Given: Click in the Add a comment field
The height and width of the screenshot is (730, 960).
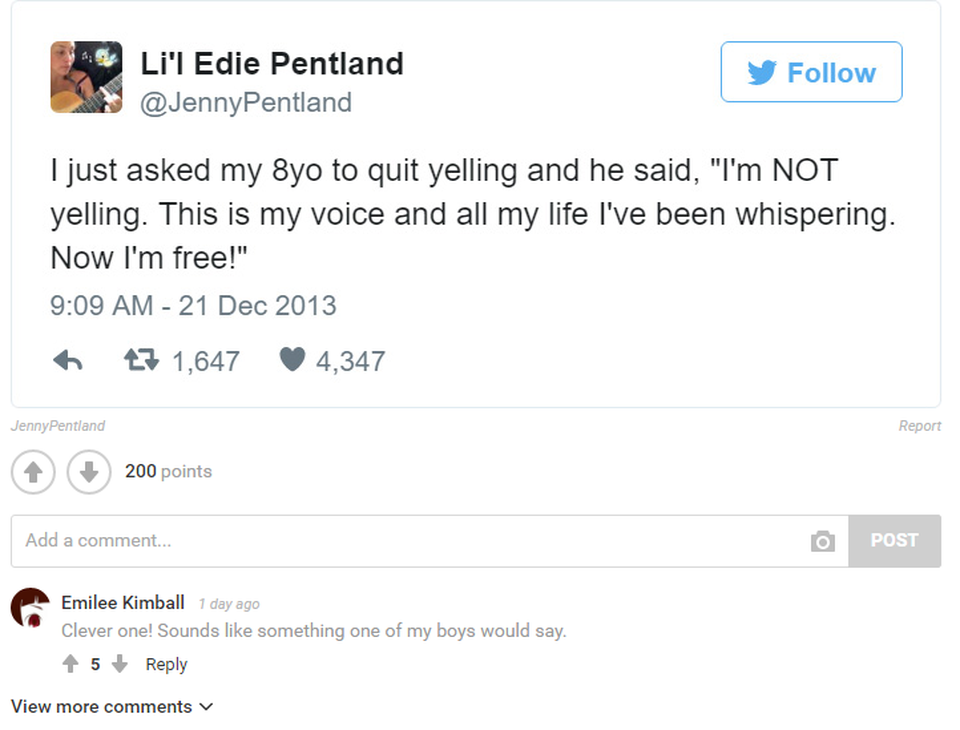Looking at the screenshot, I should pos(400,541).
